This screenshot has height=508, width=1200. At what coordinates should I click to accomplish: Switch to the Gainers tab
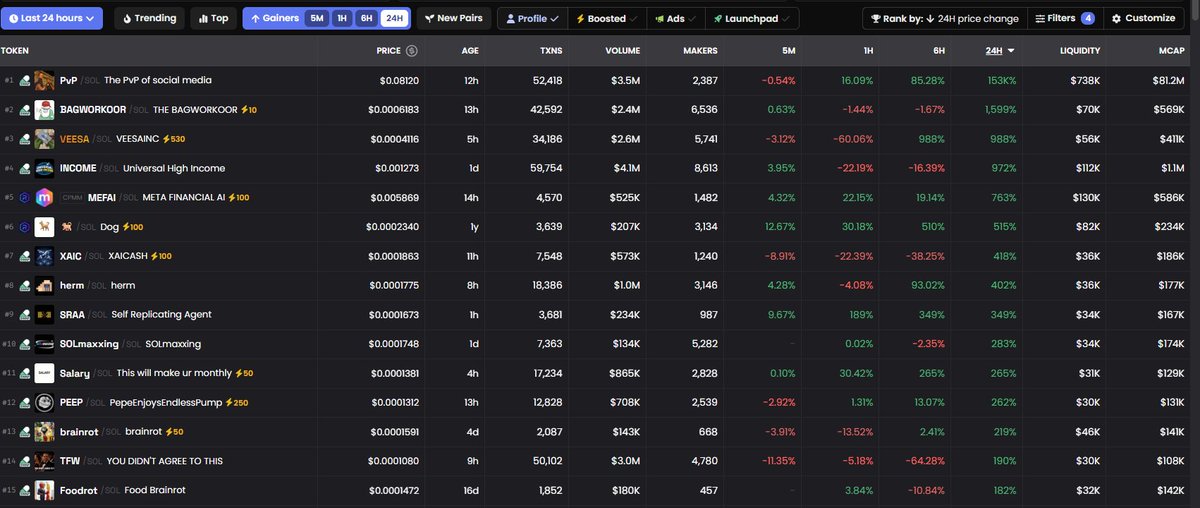[x=274, y=18]
